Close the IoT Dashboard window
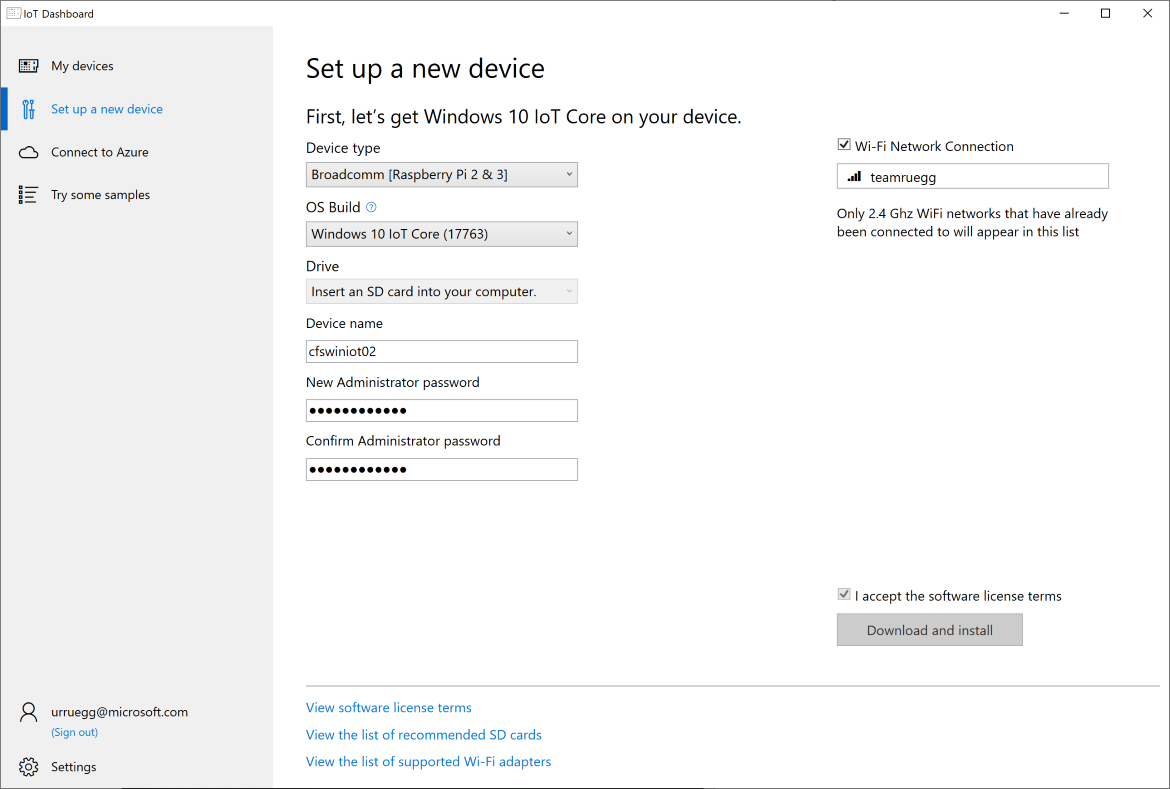This screenshot has height=789, width=1170. point(1148,13)
